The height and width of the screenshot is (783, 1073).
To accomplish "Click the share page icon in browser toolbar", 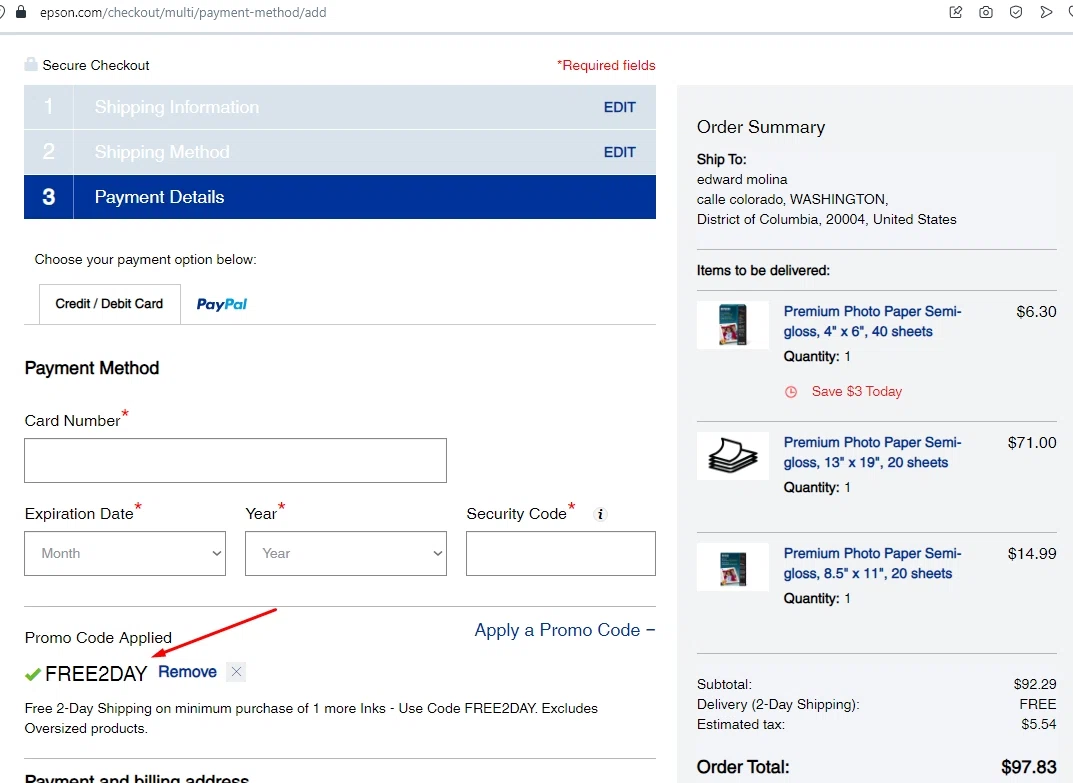I will click(956, 12).
